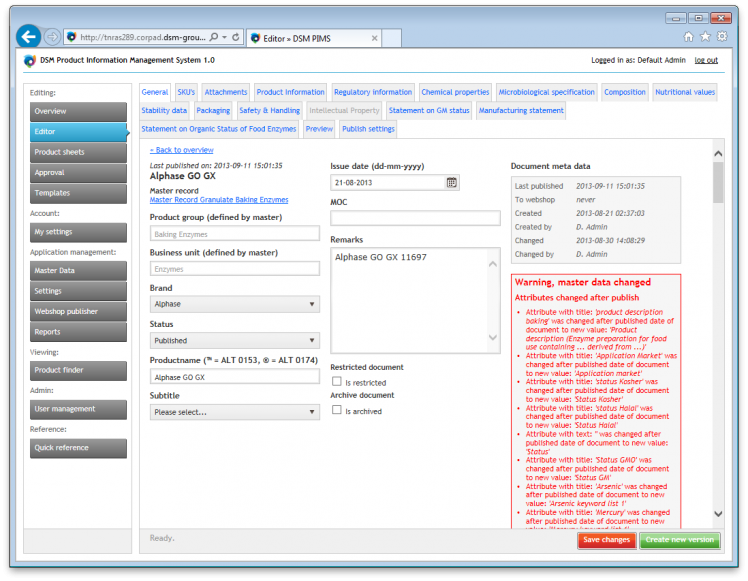Open User management in the sidebar
748x581 pixels.
[x=78, y=410]
